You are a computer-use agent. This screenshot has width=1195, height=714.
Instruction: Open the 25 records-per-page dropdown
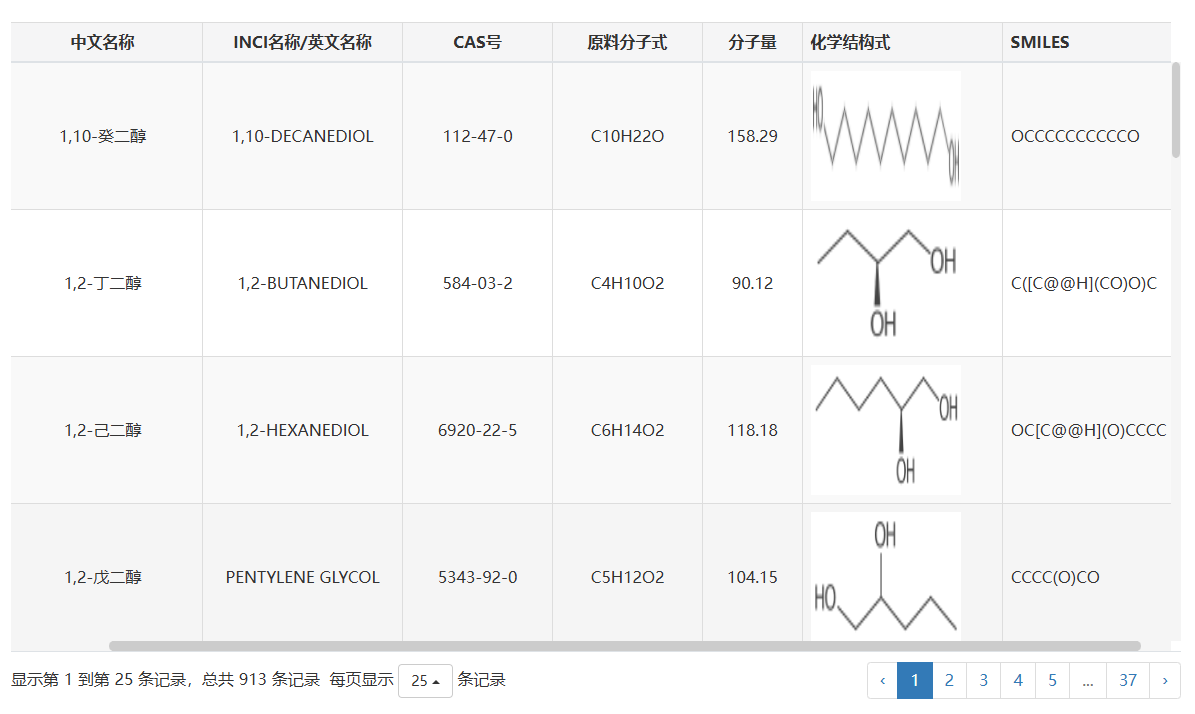(x=425, y=680)
